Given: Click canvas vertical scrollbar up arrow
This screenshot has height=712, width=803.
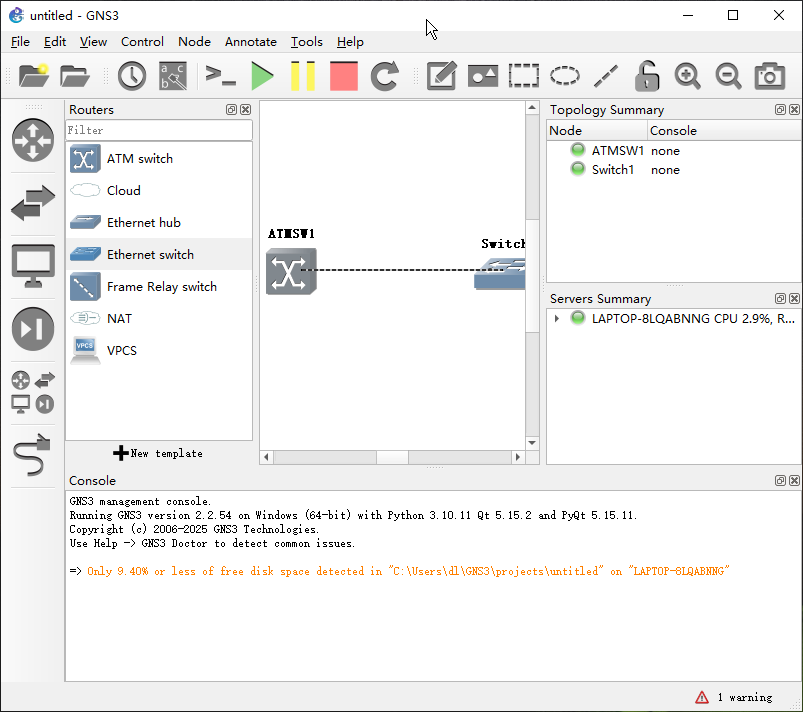Looking at the screenshot, I should tap(532, 108).
